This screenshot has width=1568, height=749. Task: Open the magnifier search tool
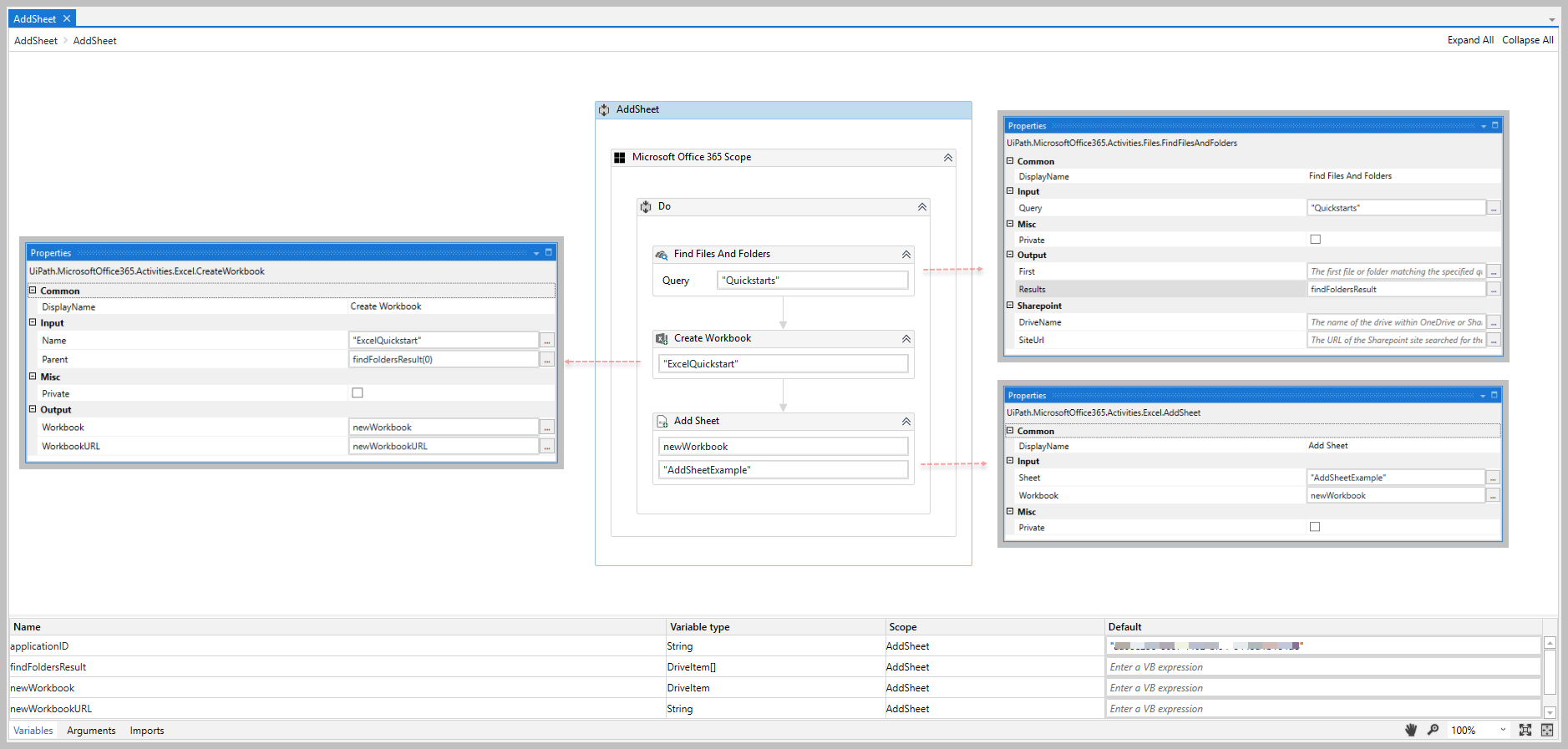1433,730
